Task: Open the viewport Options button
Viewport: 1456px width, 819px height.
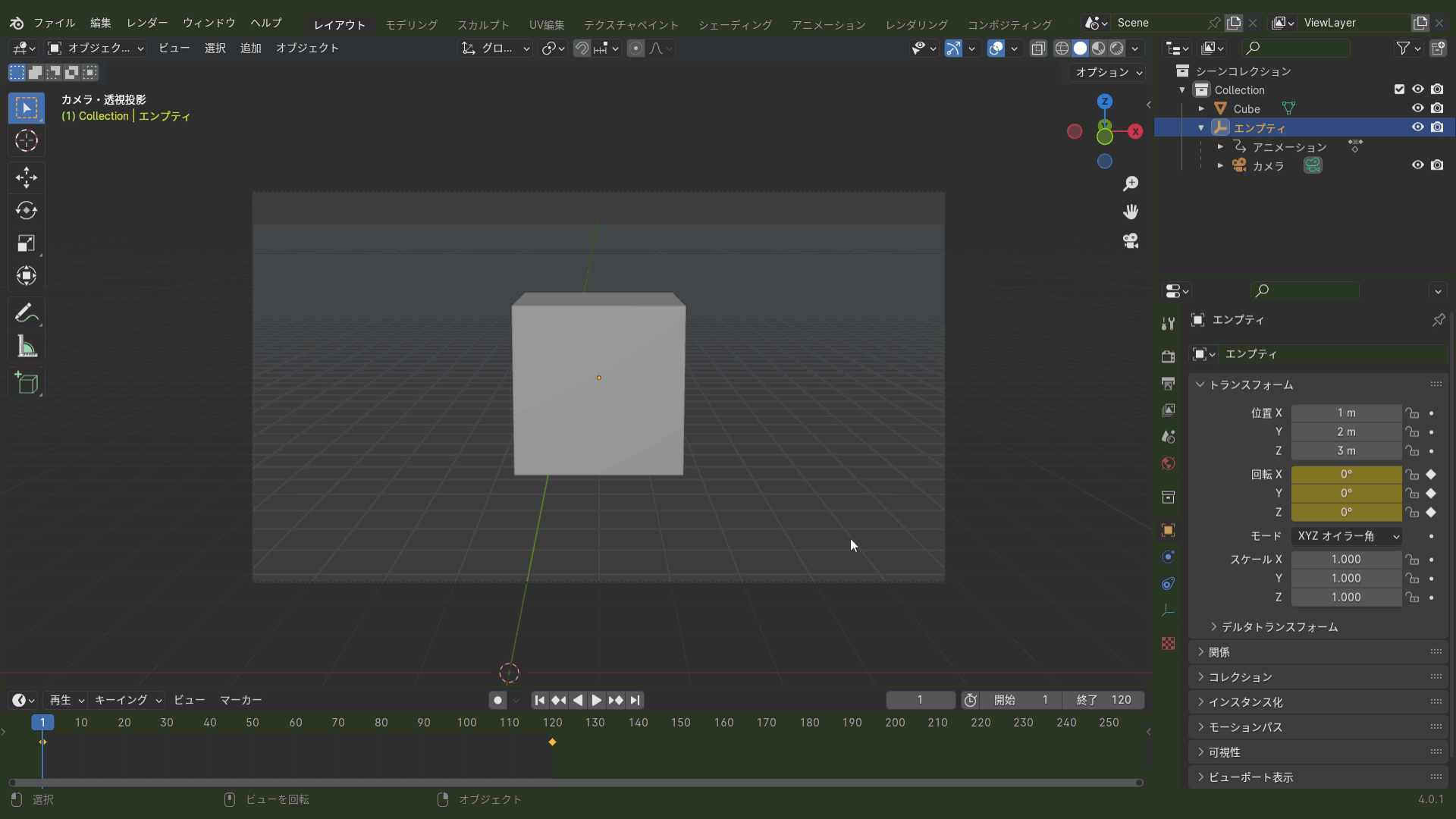Action: [1108, 72]
